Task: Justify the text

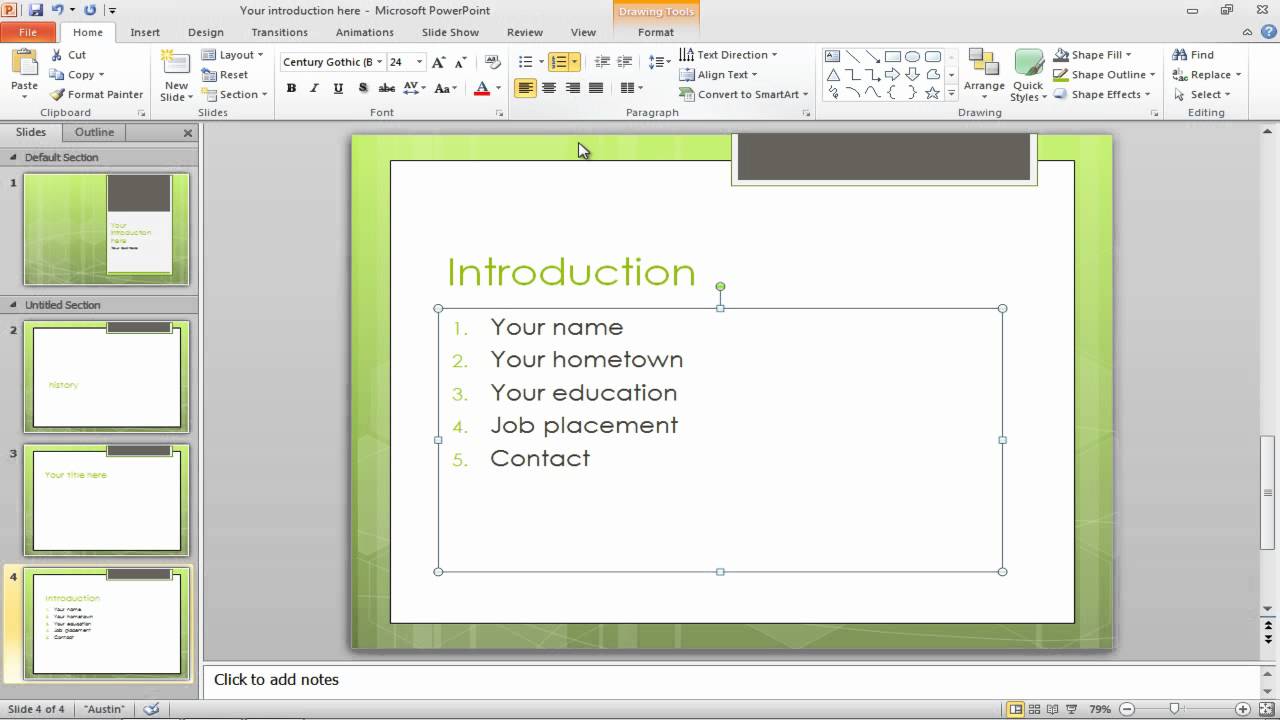Action: point(596,88)
